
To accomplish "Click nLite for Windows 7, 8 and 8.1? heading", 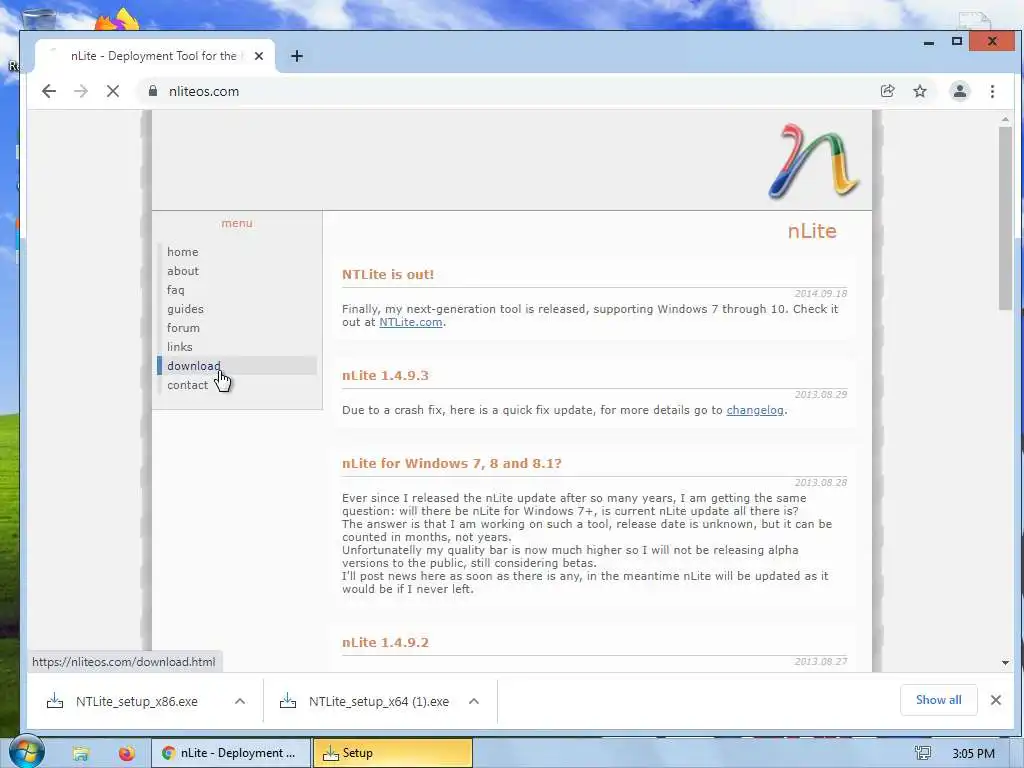I will tap(452, 464).
